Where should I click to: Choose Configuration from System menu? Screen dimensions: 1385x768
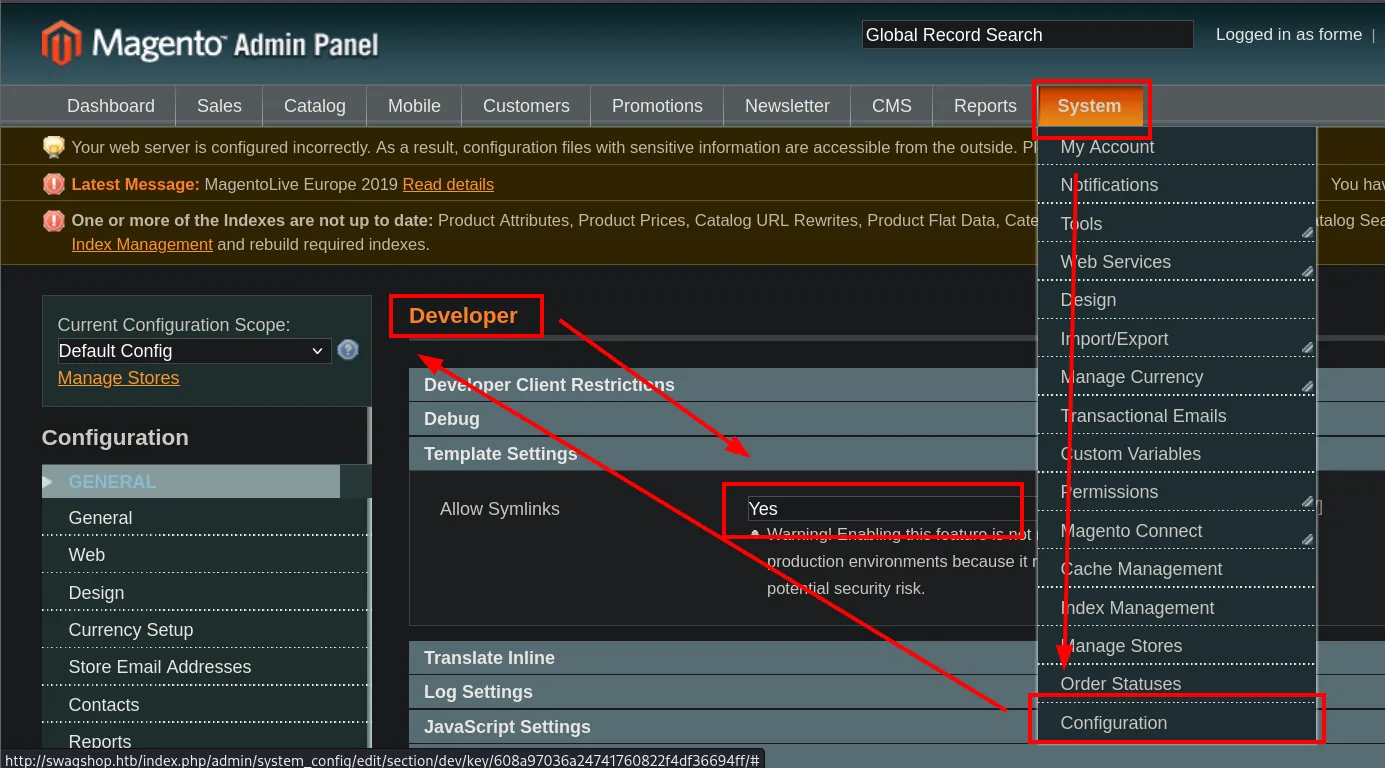pyautogui.click(x=1176, y=723)
